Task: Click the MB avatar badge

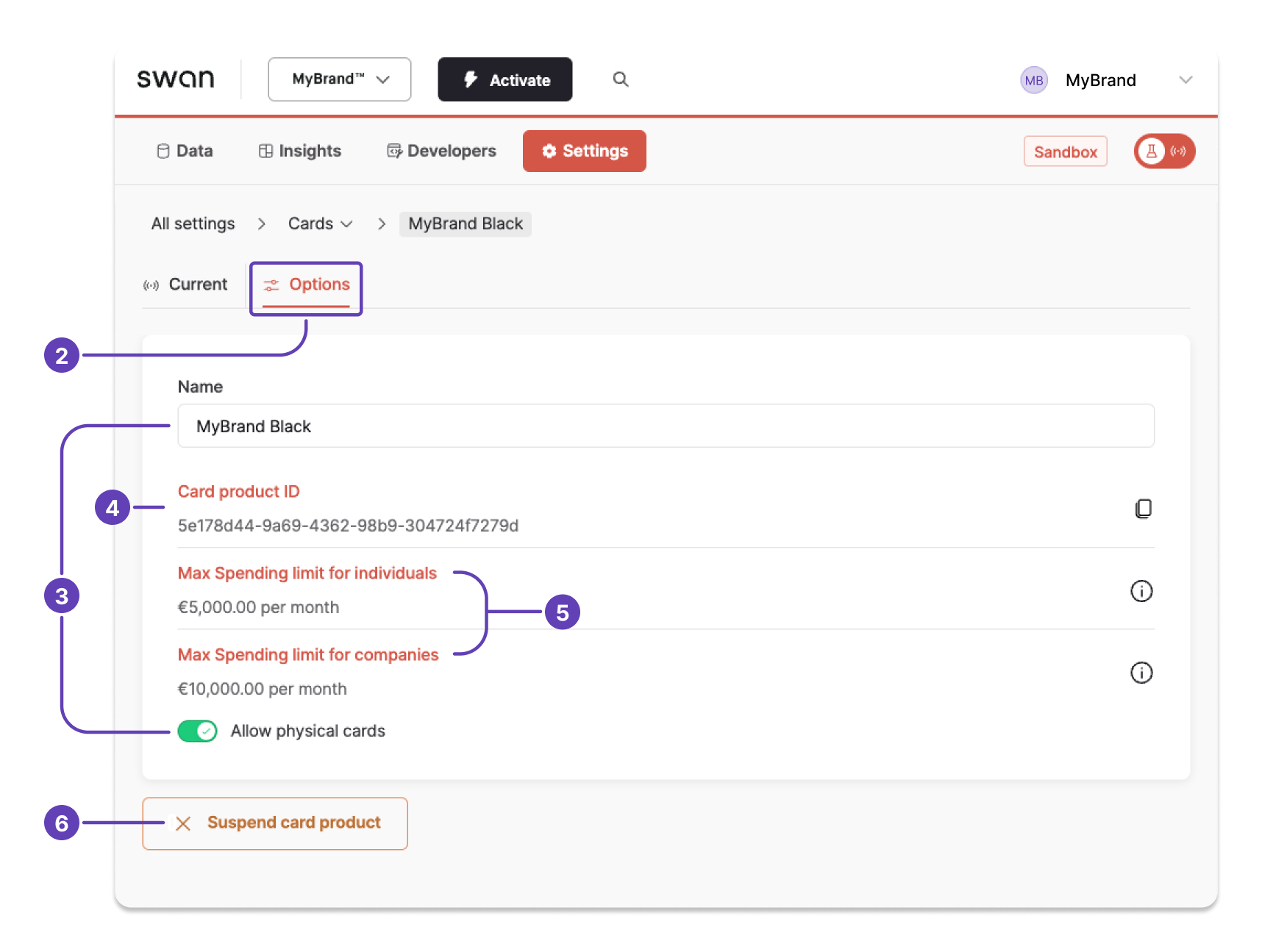Action: 1034,79
